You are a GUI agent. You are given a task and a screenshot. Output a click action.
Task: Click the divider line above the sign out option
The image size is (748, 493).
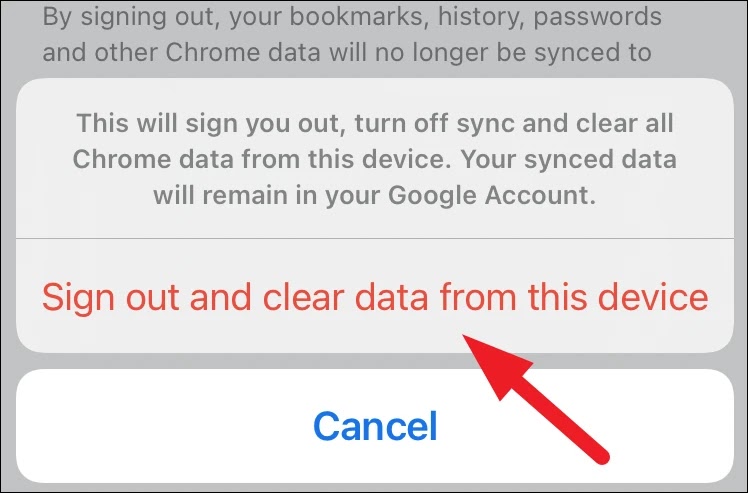click(375, 238)
